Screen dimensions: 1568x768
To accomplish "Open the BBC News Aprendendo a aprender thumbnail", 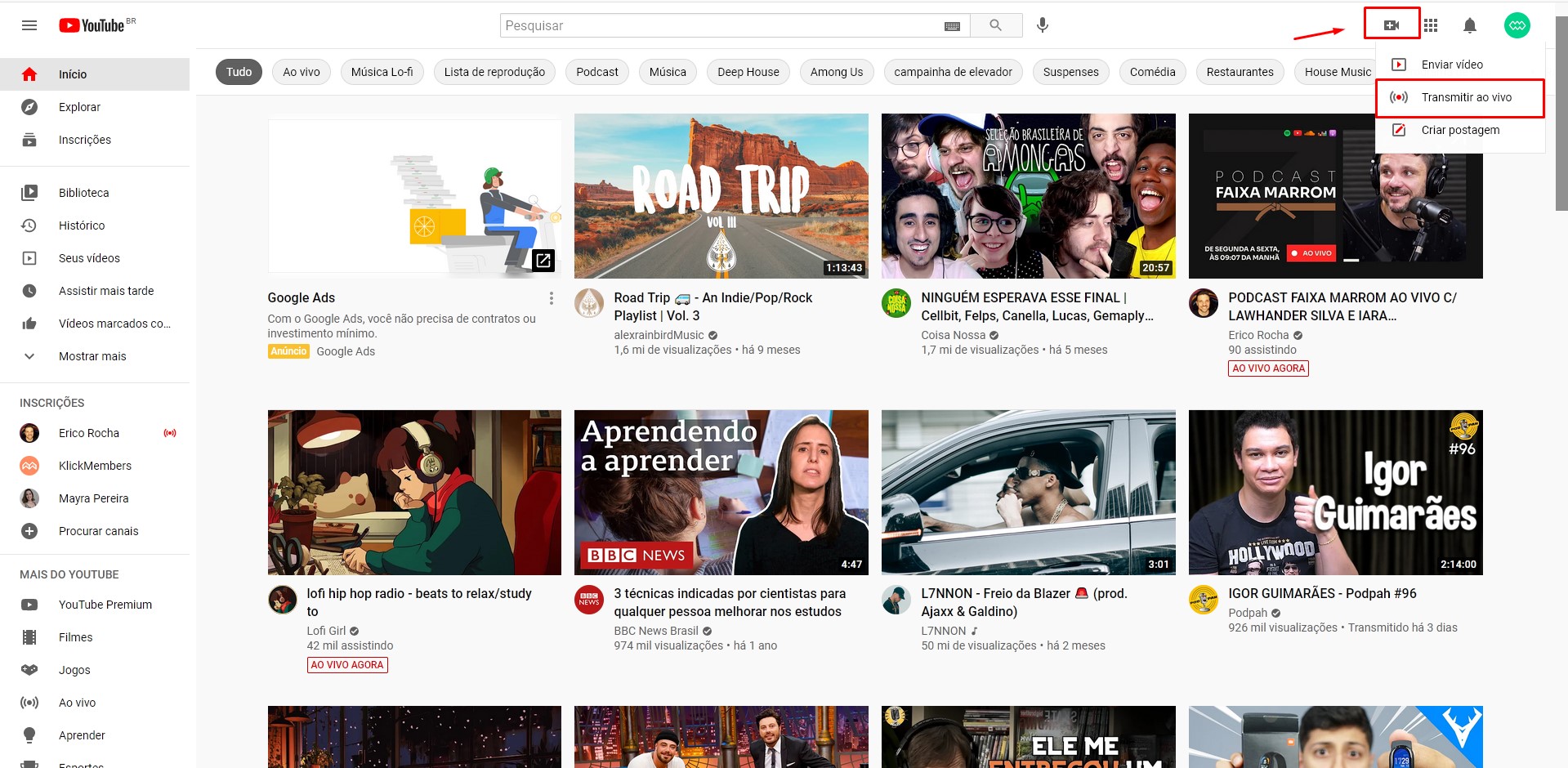I will pyautogui.click(x=721, y=493).
